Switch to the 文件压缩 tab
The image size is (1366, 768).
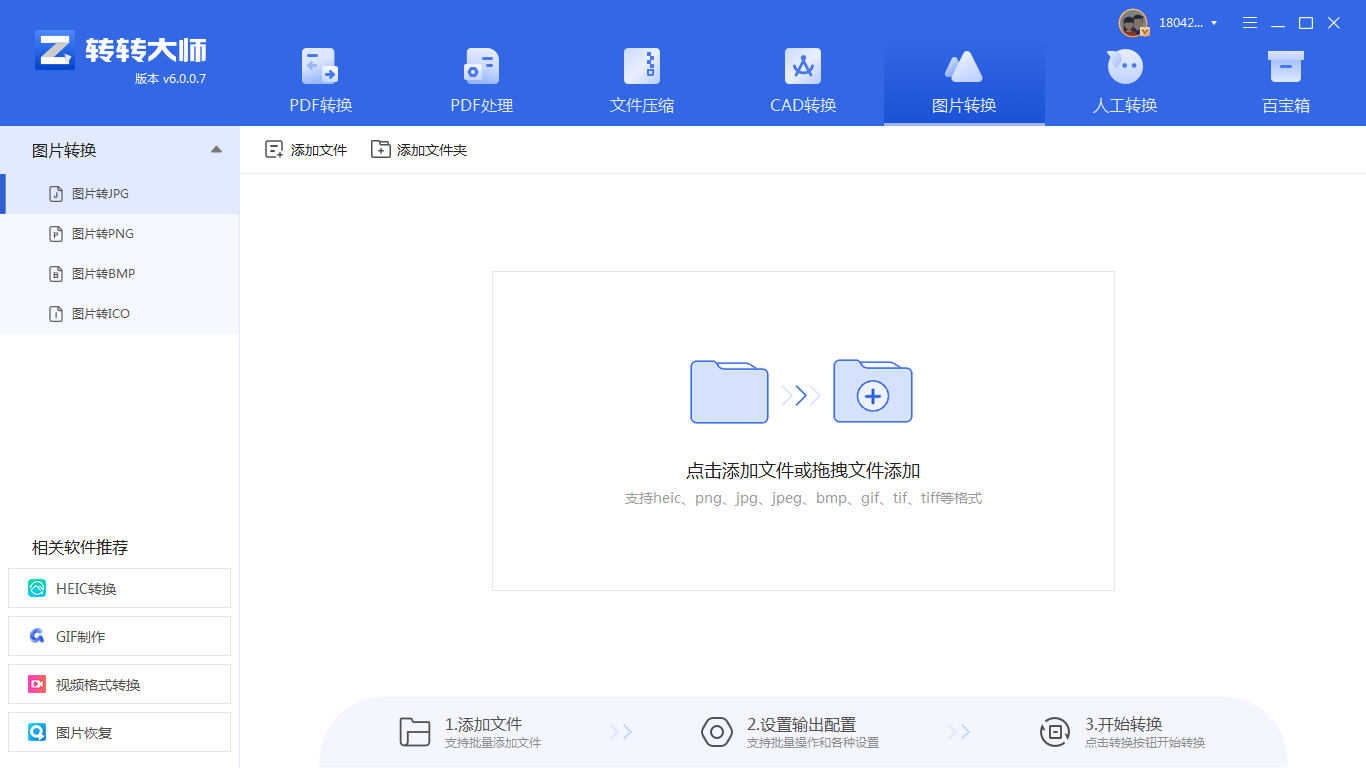coord(642,82)
